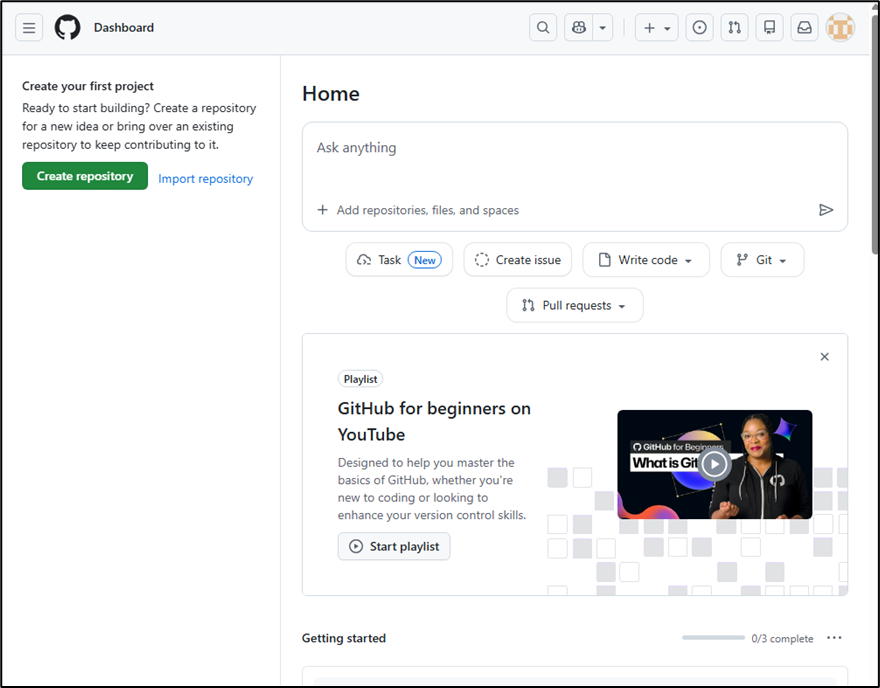Click the Playlist label badge

point(360,379)
